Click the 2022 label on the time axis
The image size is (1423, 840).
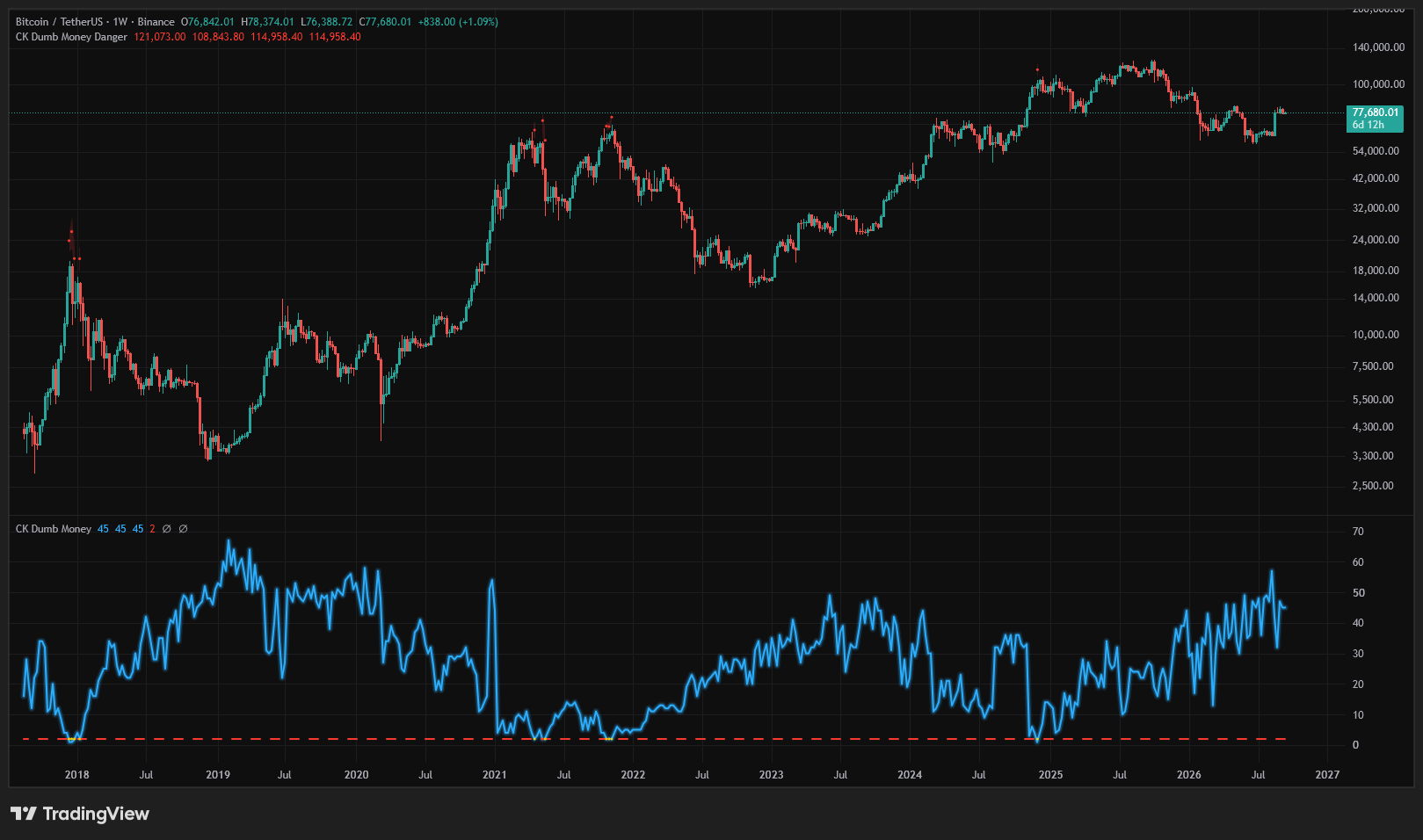[x=633, y=775]
